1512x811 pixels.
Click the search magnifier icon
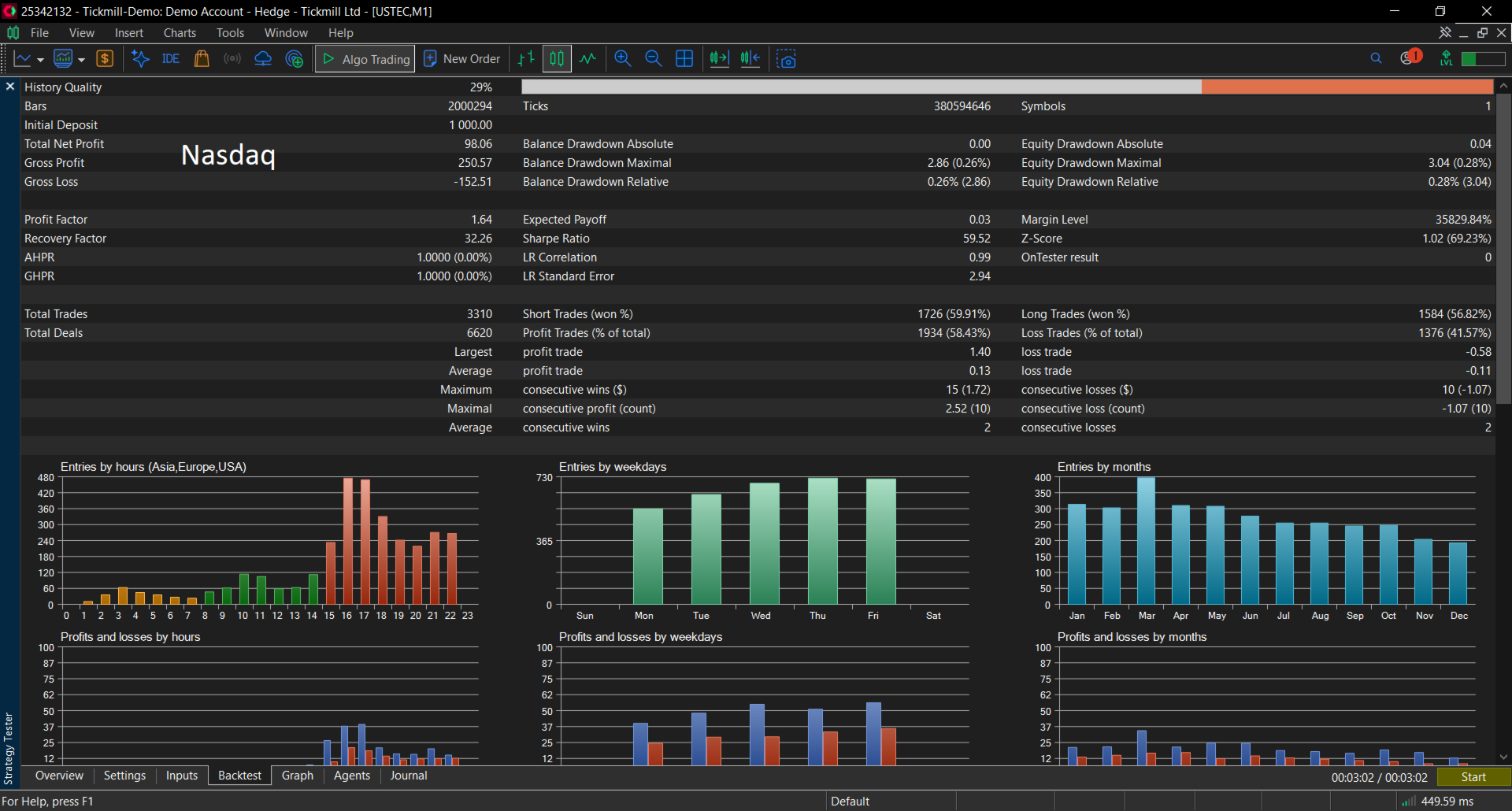click(1376, 58)
